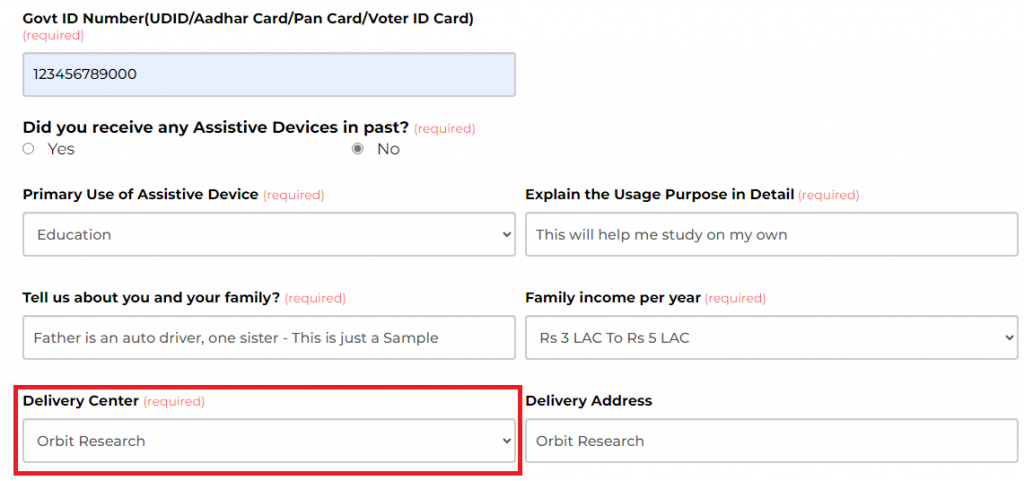Focus the family description text field
The height and width of the screenshot is (481, 1024).
click(x=268, y=338)
